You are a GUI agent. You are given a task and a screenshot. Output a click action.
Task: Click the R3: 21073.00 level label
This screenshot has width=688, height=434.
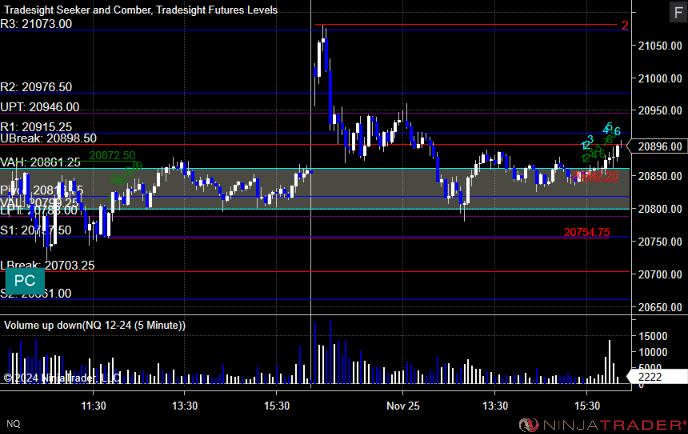click(36, 24)
